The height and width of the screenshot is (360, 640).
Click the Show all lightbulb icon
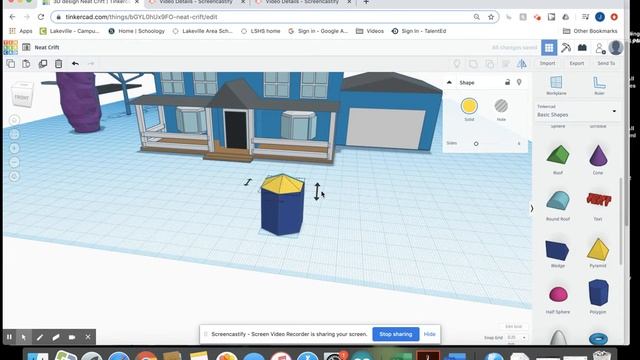tap(457, 64)
